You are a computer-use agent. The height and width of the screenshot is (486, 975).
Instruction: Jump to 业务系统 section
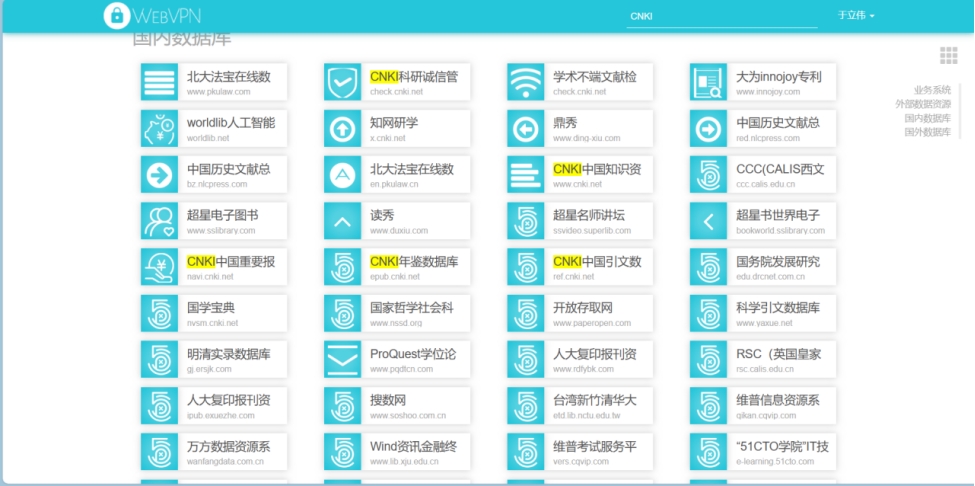[x=932, y=90]
